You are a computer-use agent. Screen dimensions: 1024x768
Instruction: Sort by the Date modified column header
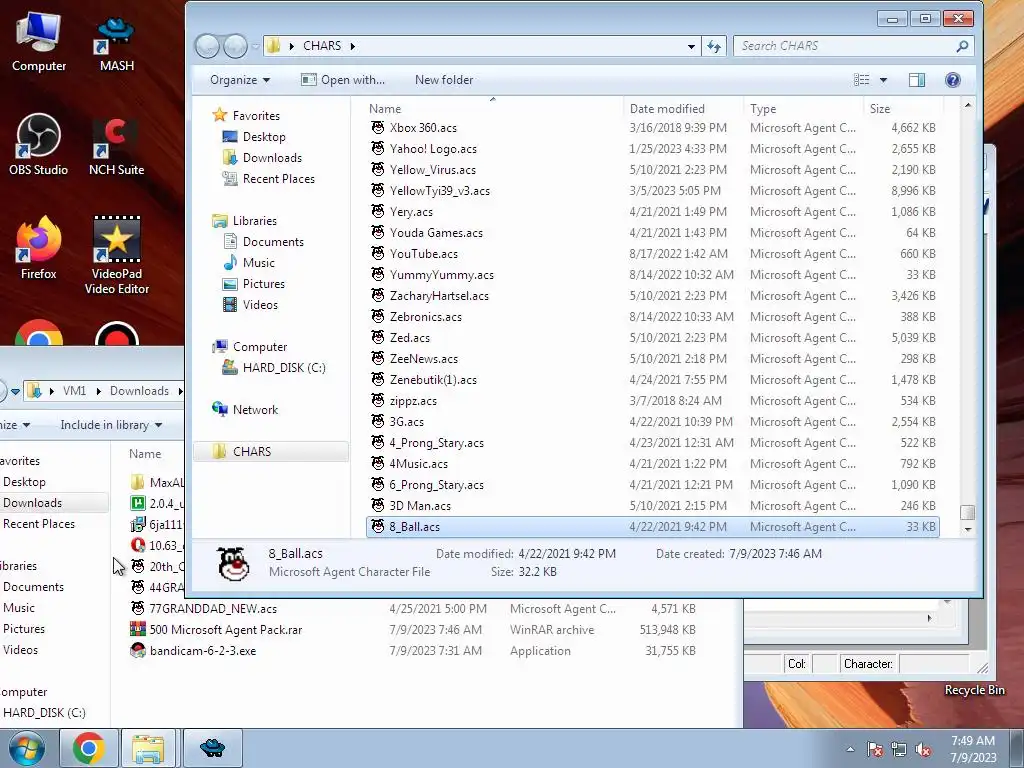tap(682, 108)
